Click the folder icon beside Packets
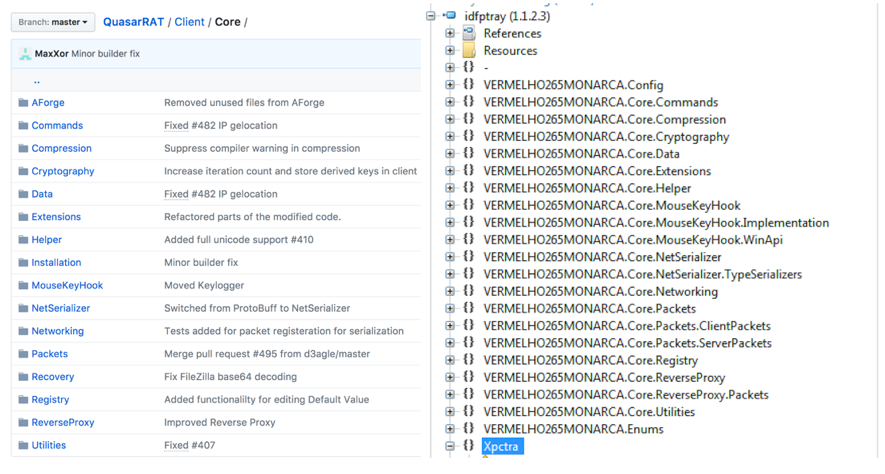The height and width of the screenshot is (474, 885). (23, 354)
